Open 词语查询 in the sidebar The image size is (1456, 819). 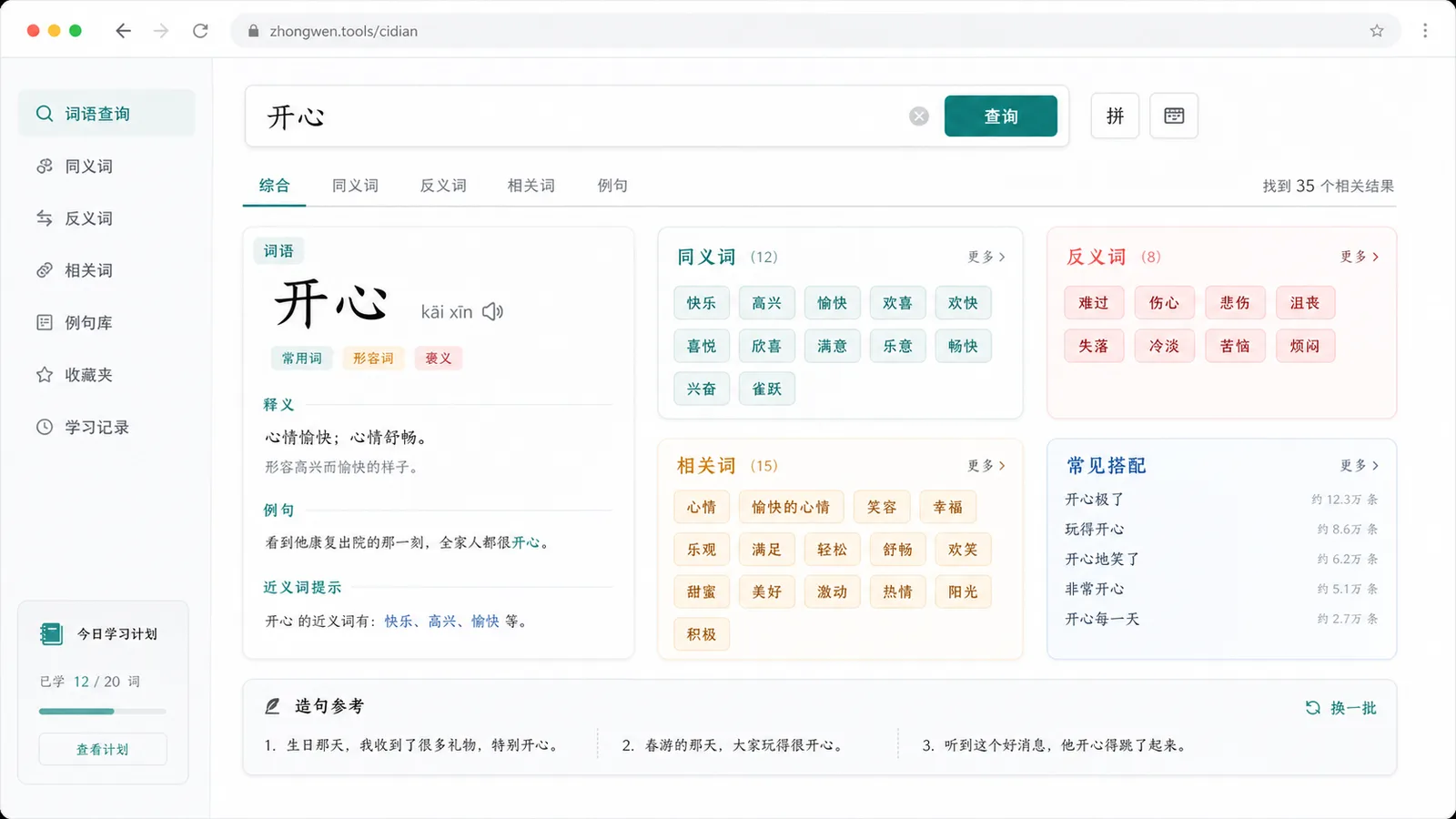106,114
